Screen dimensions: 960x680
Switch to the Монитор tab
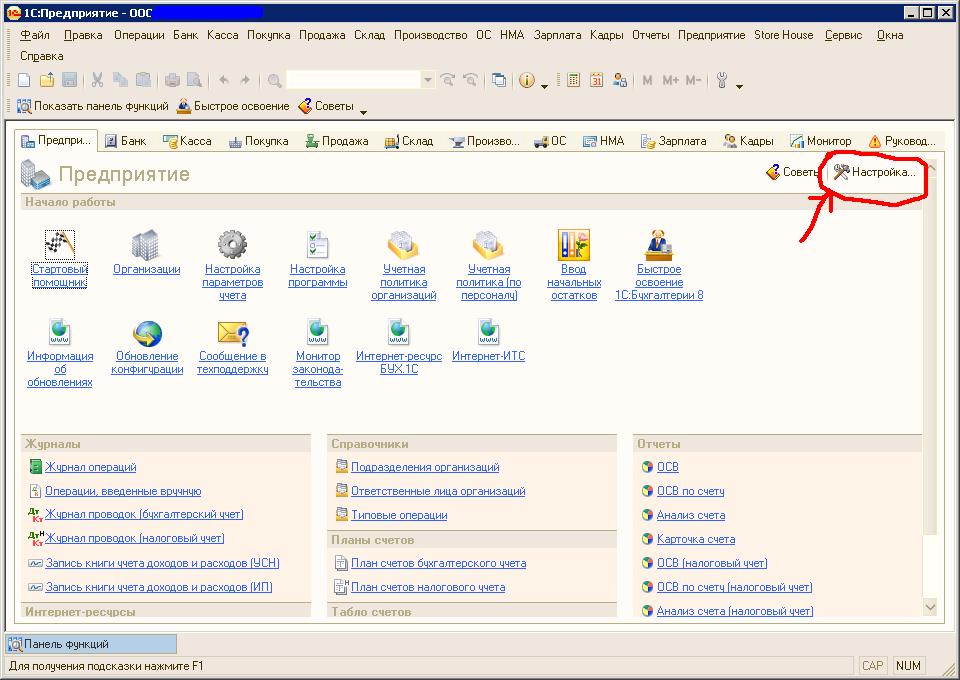click(x=820, y=141)
